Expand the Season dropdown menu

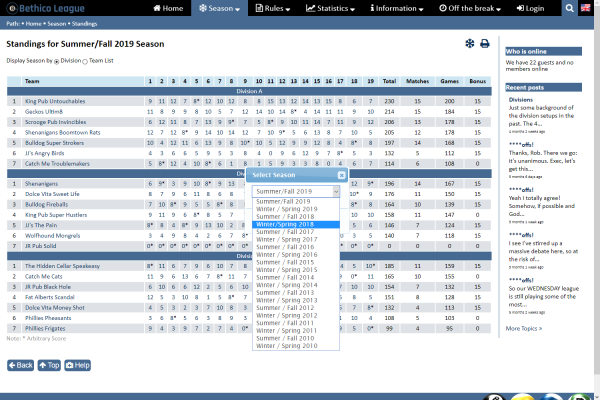221,8
